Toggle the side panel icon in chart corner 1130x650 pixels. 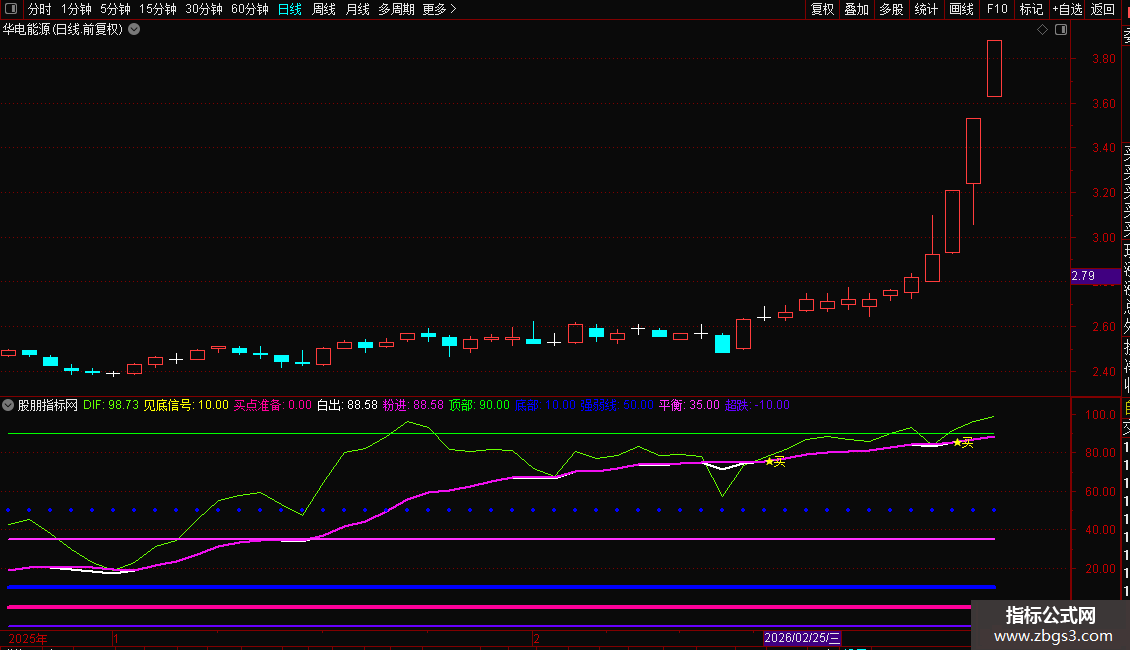[x=1061, y=30]
